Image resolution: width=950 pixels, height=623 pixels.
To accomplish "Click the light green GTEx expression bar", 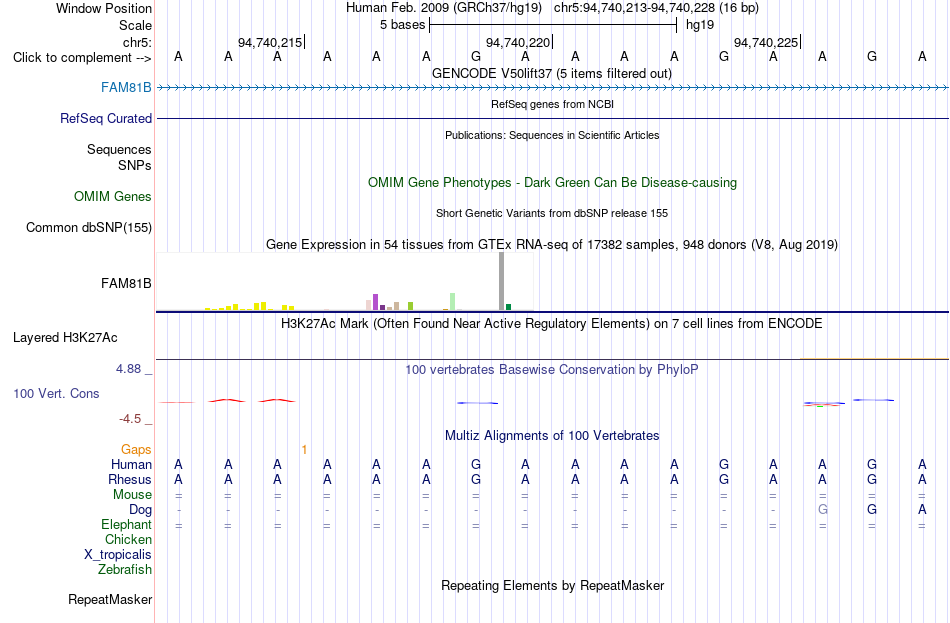I will pos(452,301).
